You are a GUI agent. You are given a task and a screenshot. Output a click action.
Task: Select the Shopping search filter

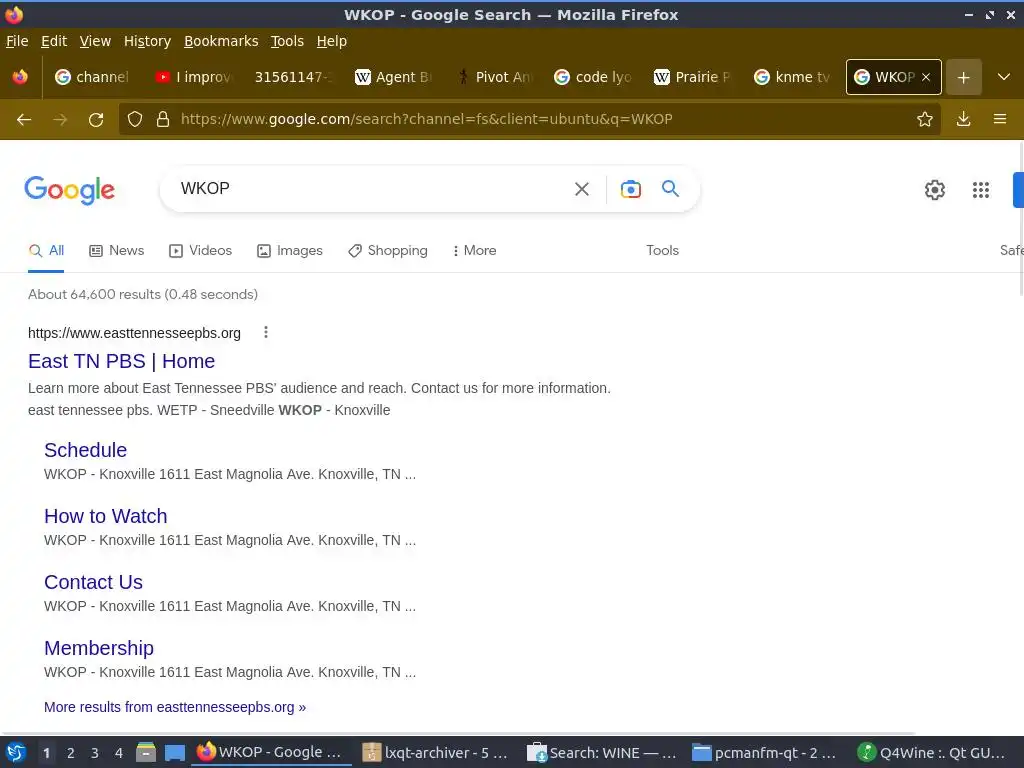pyautogui.click(x=388, y=251)
